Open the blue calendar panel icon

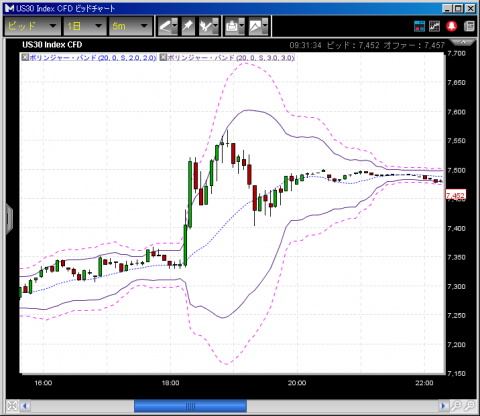click(x=419, y=26)
